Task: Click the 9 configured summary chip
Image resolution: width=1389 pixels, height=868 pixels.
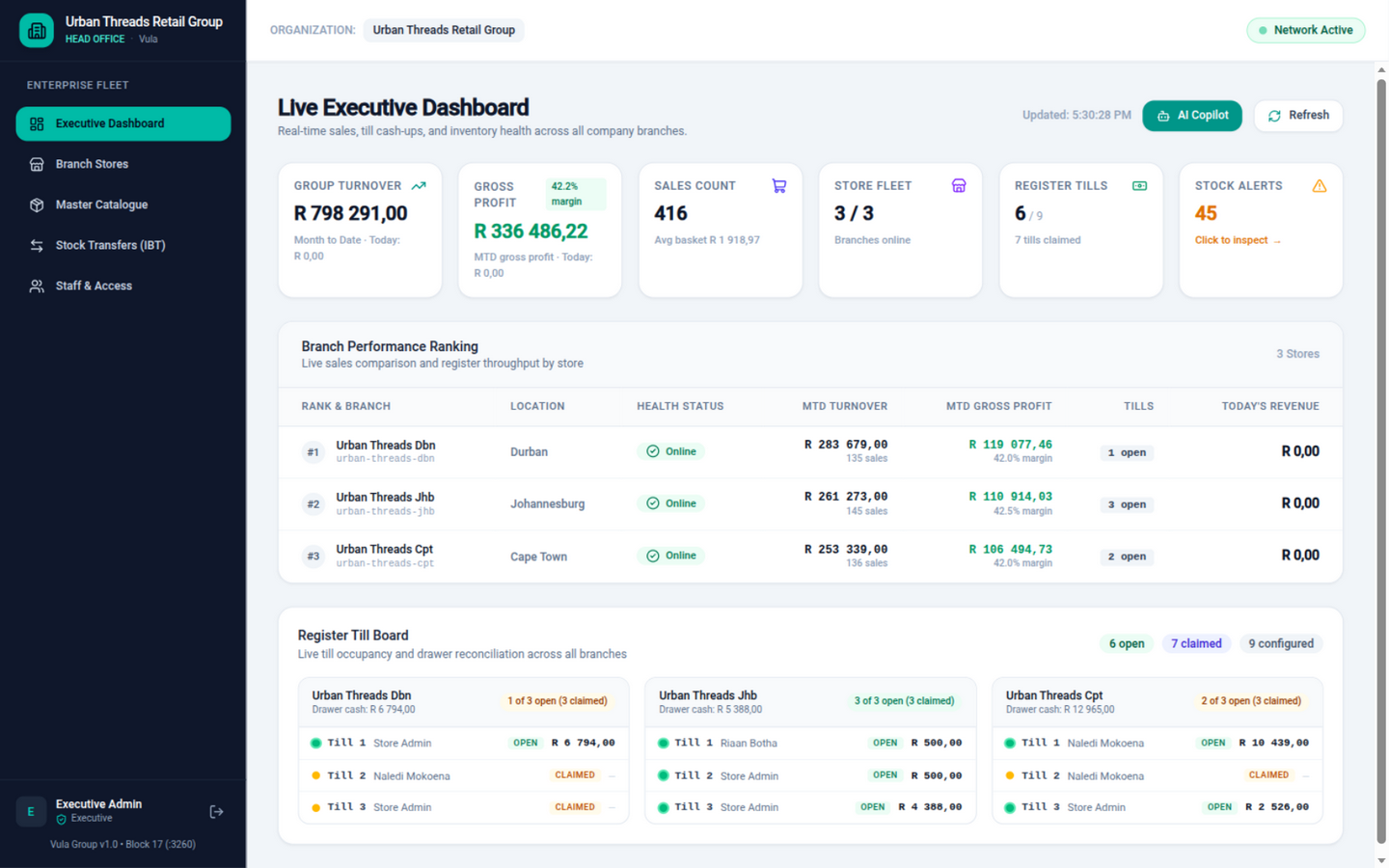Action: (x=1281, y=643)
